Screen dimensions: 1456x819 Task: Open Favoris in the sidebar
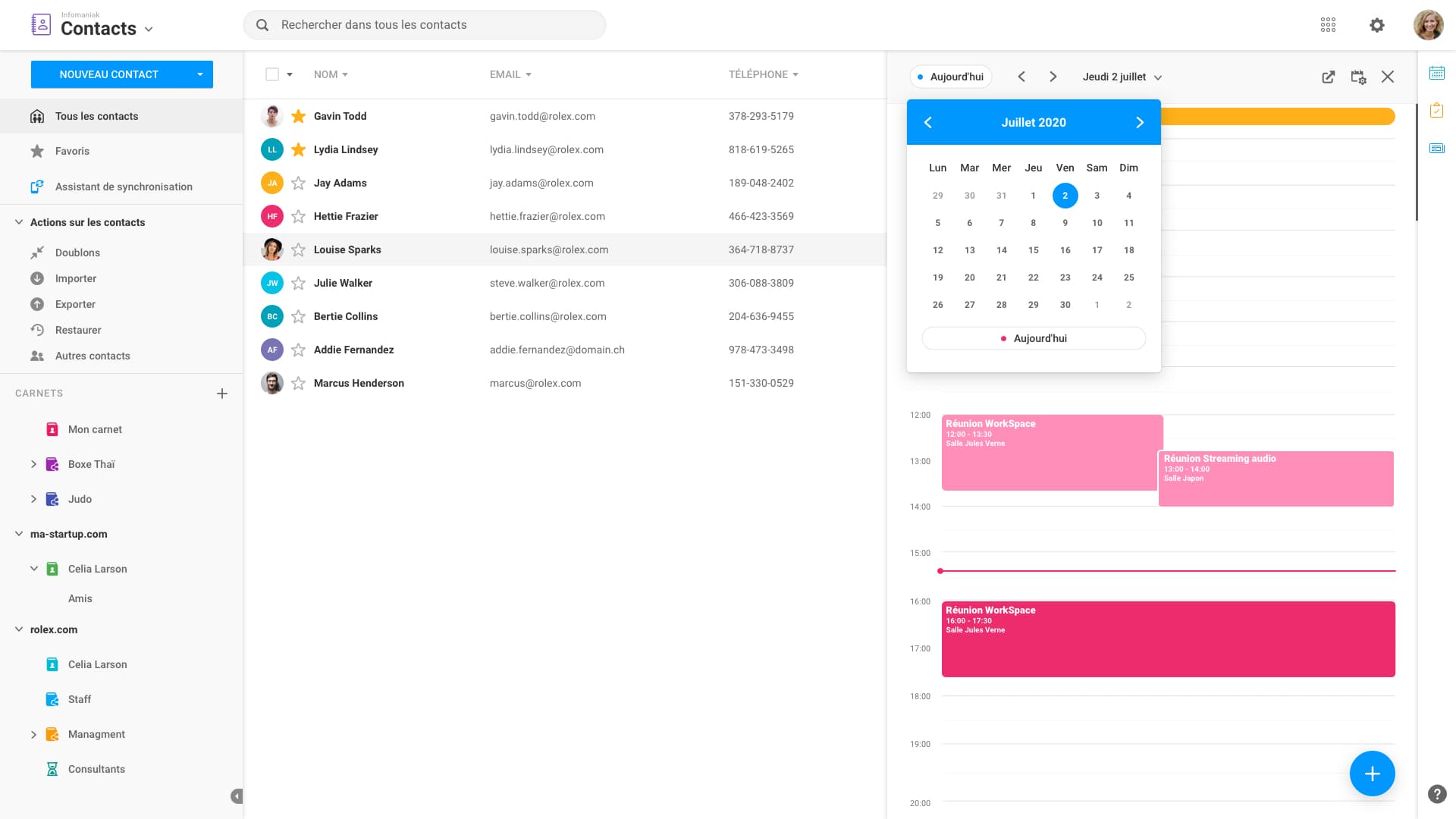click(72, 151)
